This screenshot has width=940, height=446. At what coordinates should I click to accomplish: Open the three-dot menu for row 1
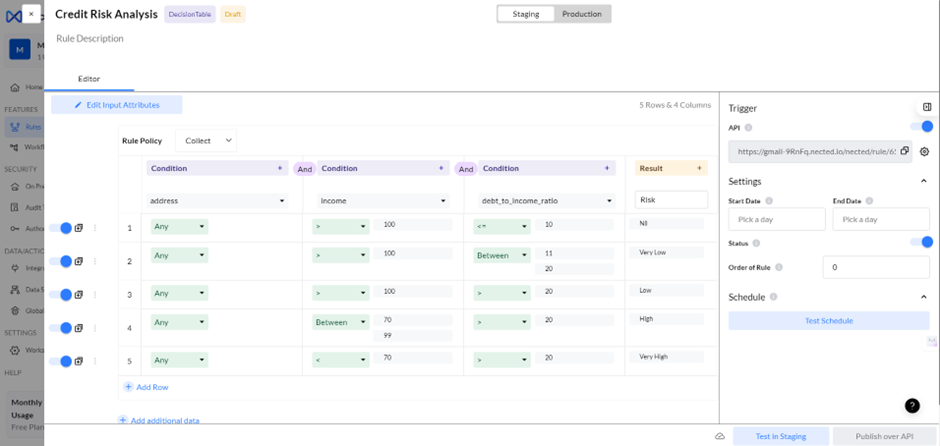(x=95, y=228)
